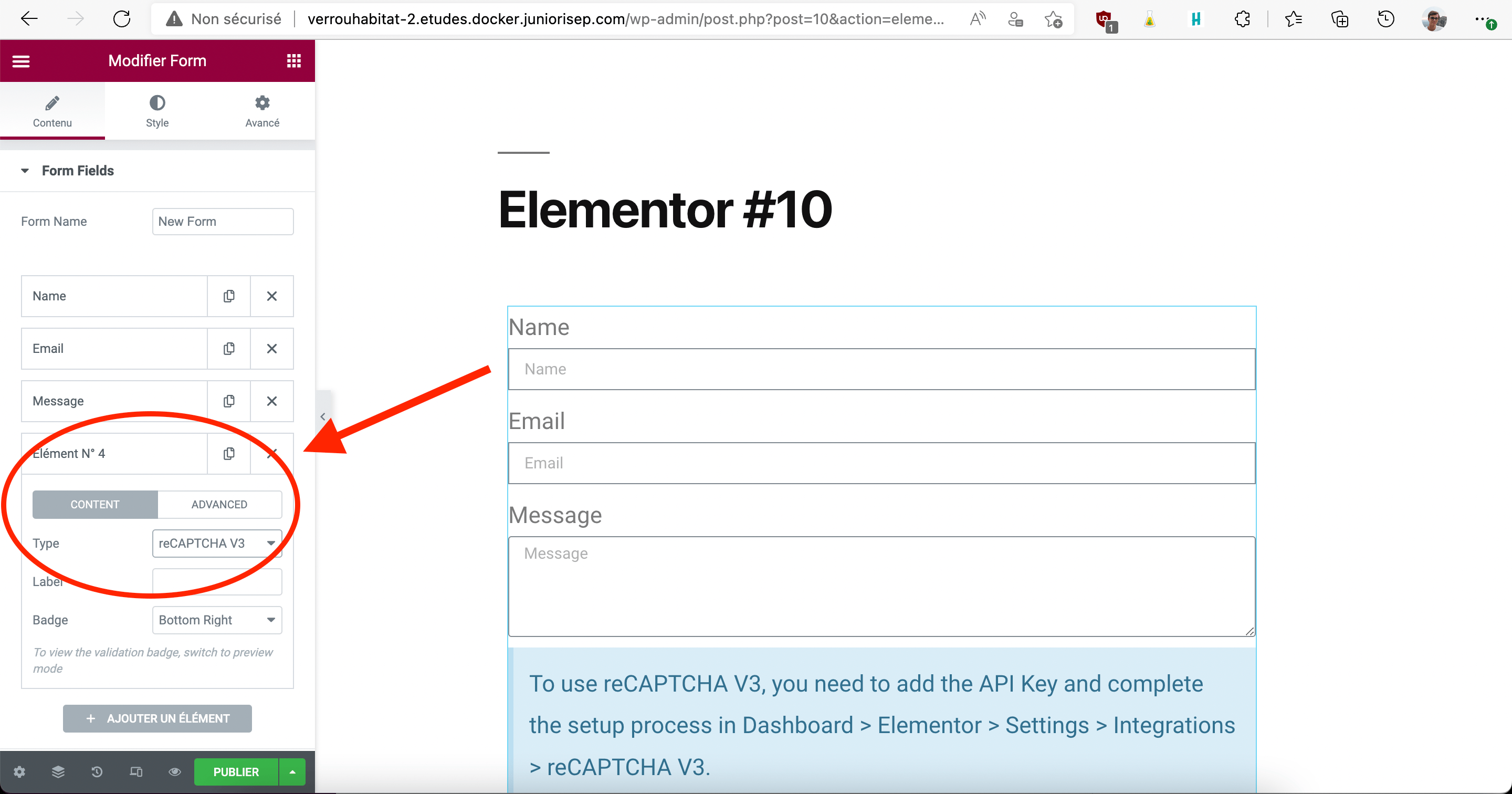The image size is (1512, 794).
Task: Collapse the editor panel with the arrow handle
Action: pyautogui.click(x=323, y=416)
